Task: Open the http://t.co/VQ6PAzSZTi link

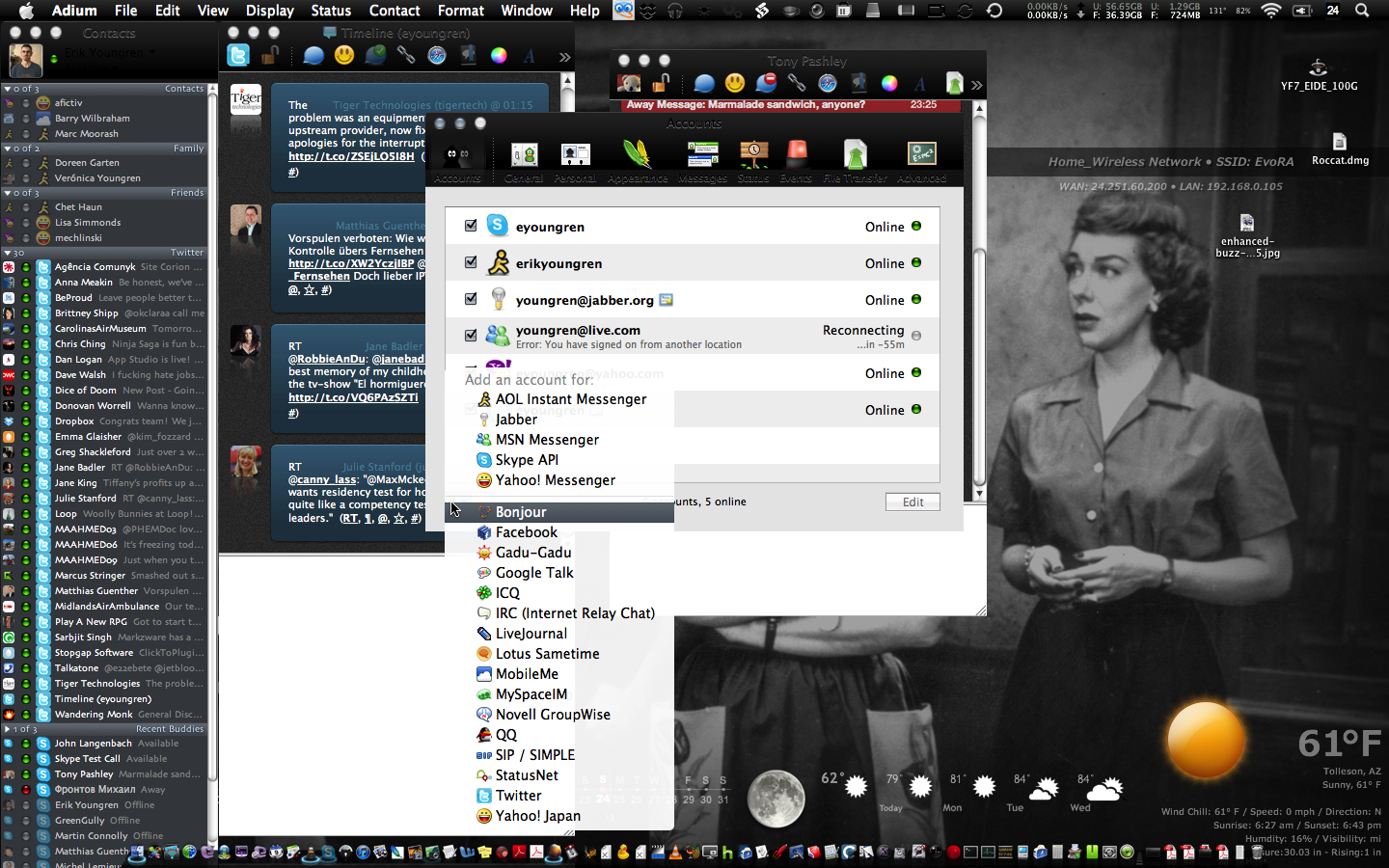Action: 353,397
